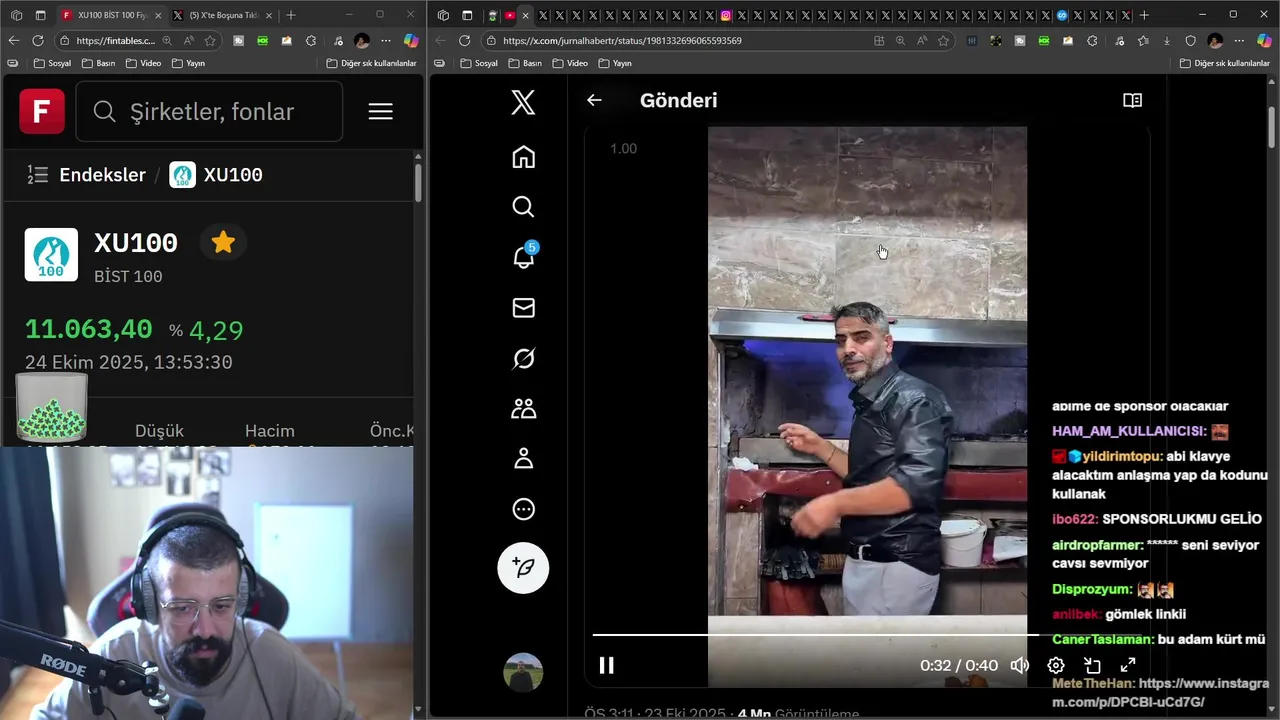Reload page in right browser window
The width and height of the screenshot is (1280, 720).
coord(465,41)
